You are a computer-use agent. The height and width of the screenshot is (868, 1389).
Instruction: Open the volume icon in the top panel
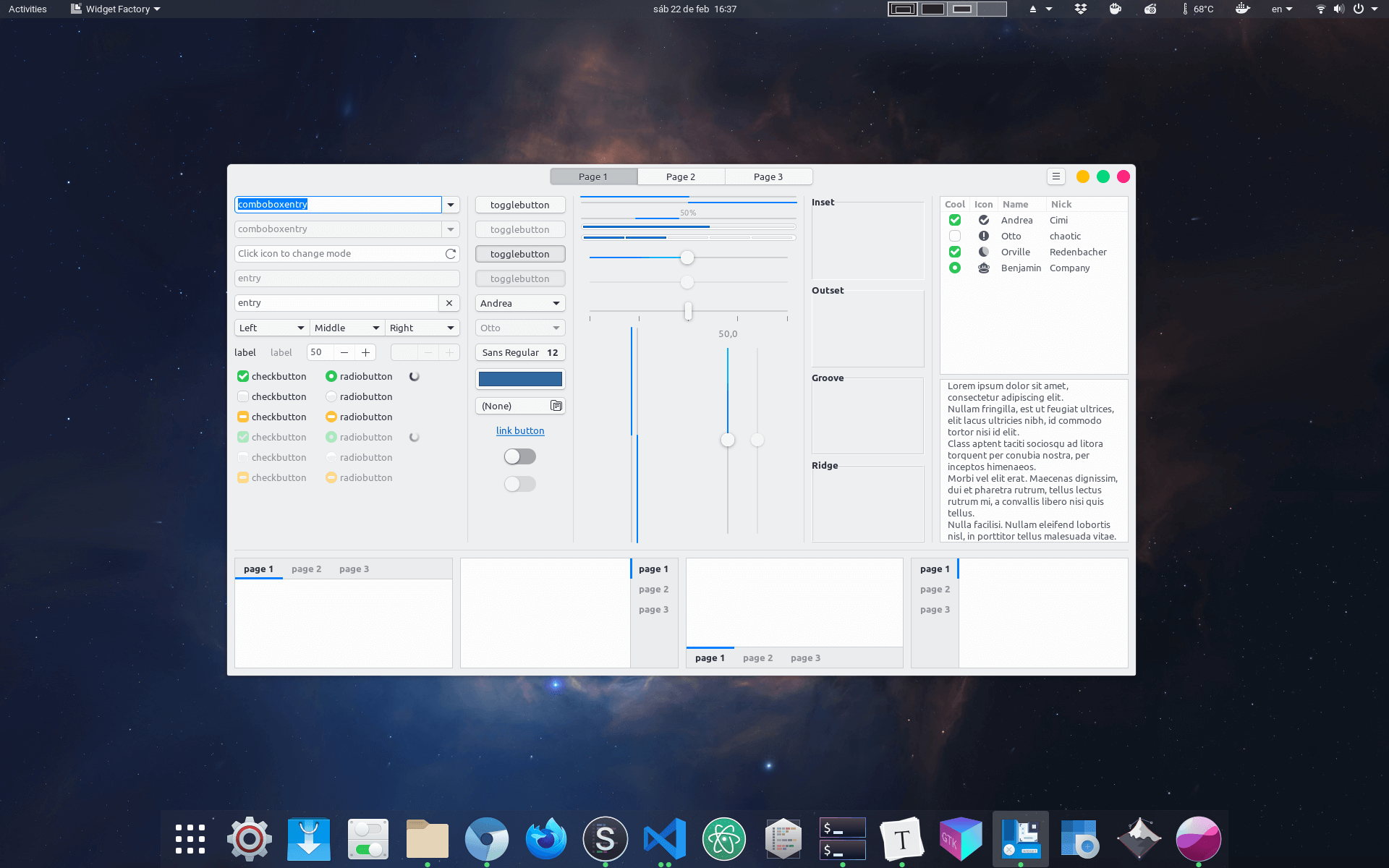click(1339, 9)
